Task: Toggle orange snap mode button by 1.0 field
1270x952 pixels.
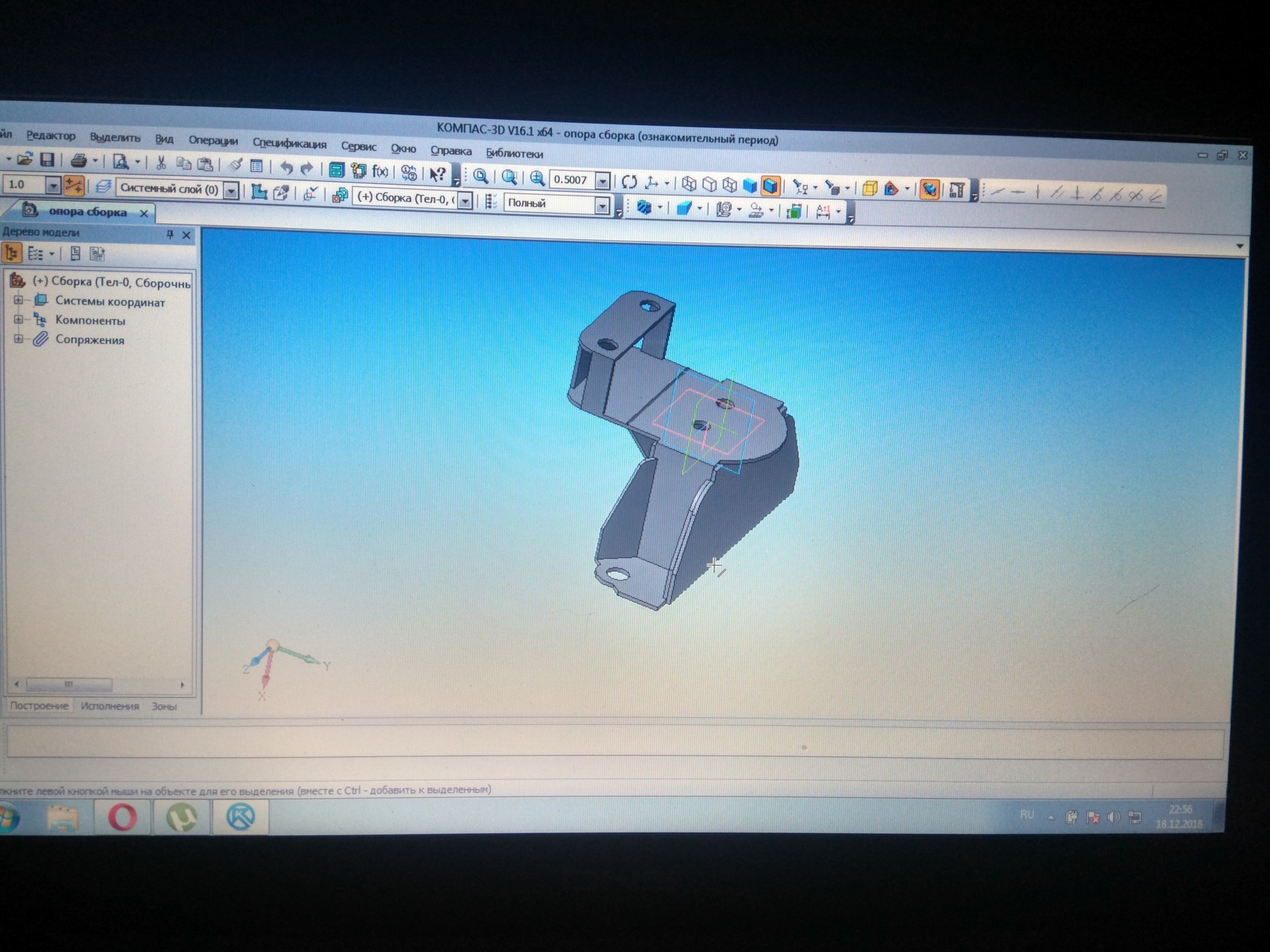Action: point(73,186)
